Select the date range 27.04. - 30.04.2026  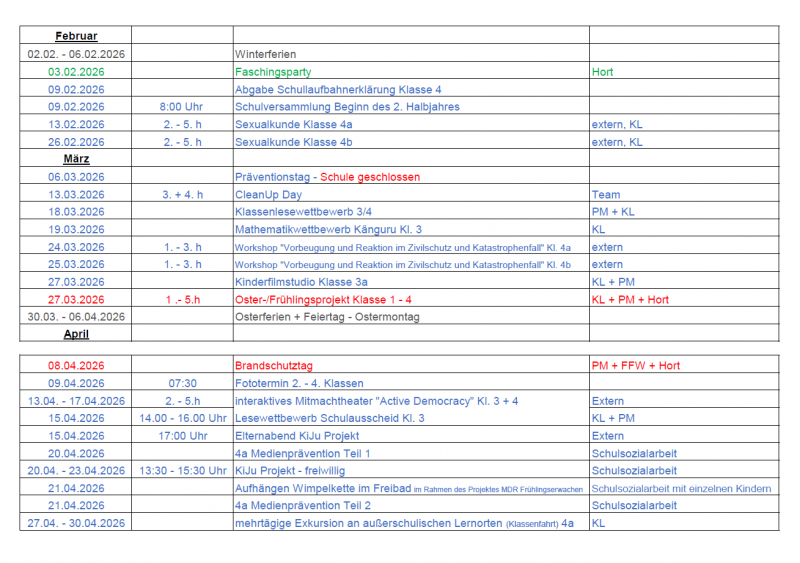pos(76,523)
